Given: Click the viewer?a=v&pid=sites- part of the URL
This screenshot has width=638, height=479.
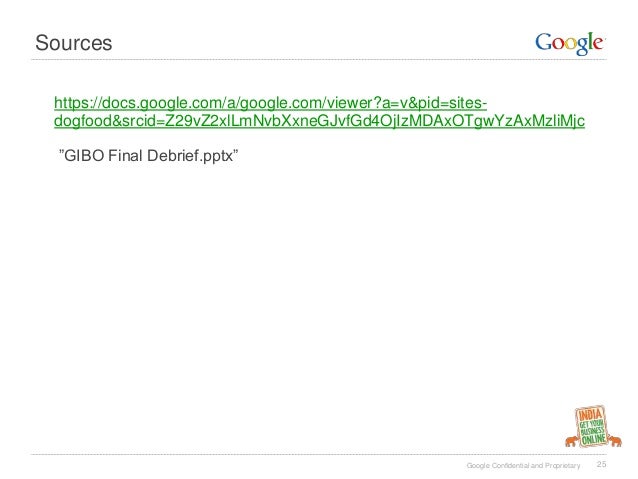Looking at the screenshot, I should coord(407,103).
